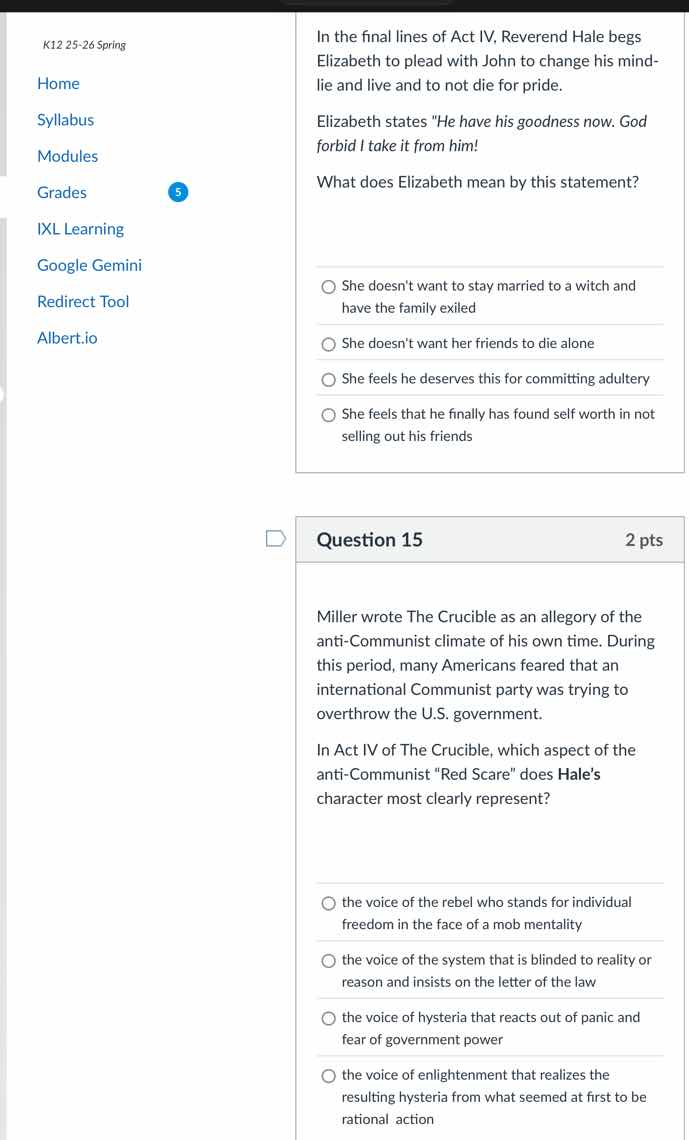
Task: Pick 'voice of hysteria' answer choice
Action: pos(329,1018)
